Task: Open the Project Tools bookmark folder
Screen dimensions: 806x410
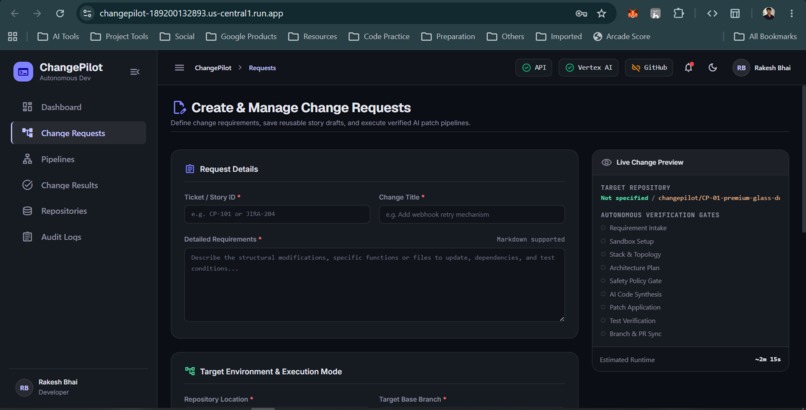Action: 119,36
